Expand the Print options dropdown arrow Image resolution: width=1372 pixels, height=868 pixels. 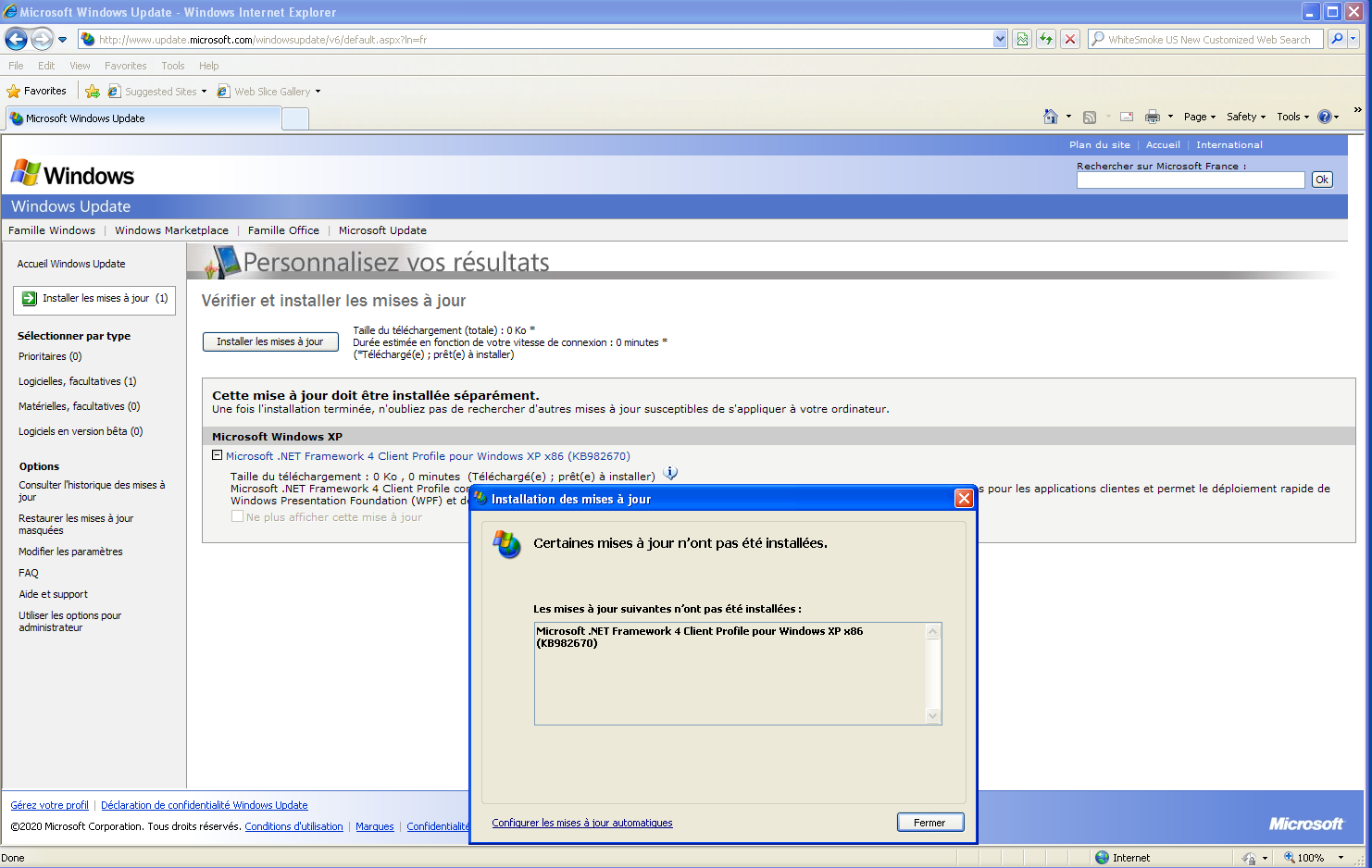point(1170,117)
